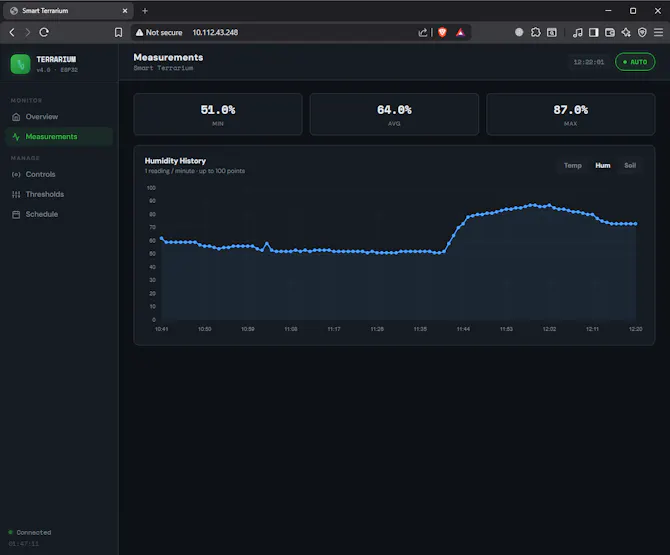Open the media control music note icon
Image resolution: width=670 pixels, height=555 pixels.
pyautogui.click(x=578, y=32)
